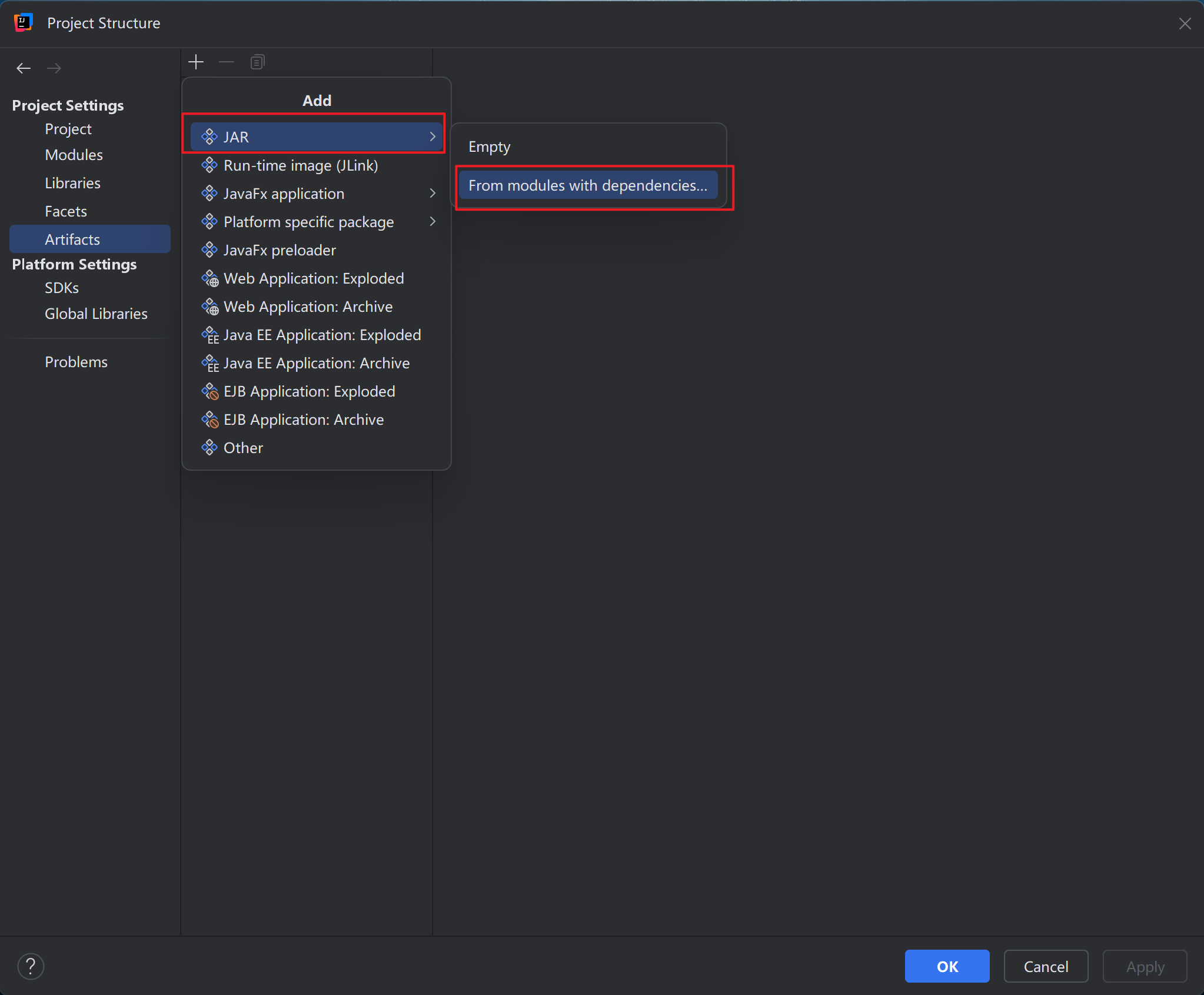The image size is (1204, 995).
Task: Open the Problems section in sidebar
Action: pos(76,362)
